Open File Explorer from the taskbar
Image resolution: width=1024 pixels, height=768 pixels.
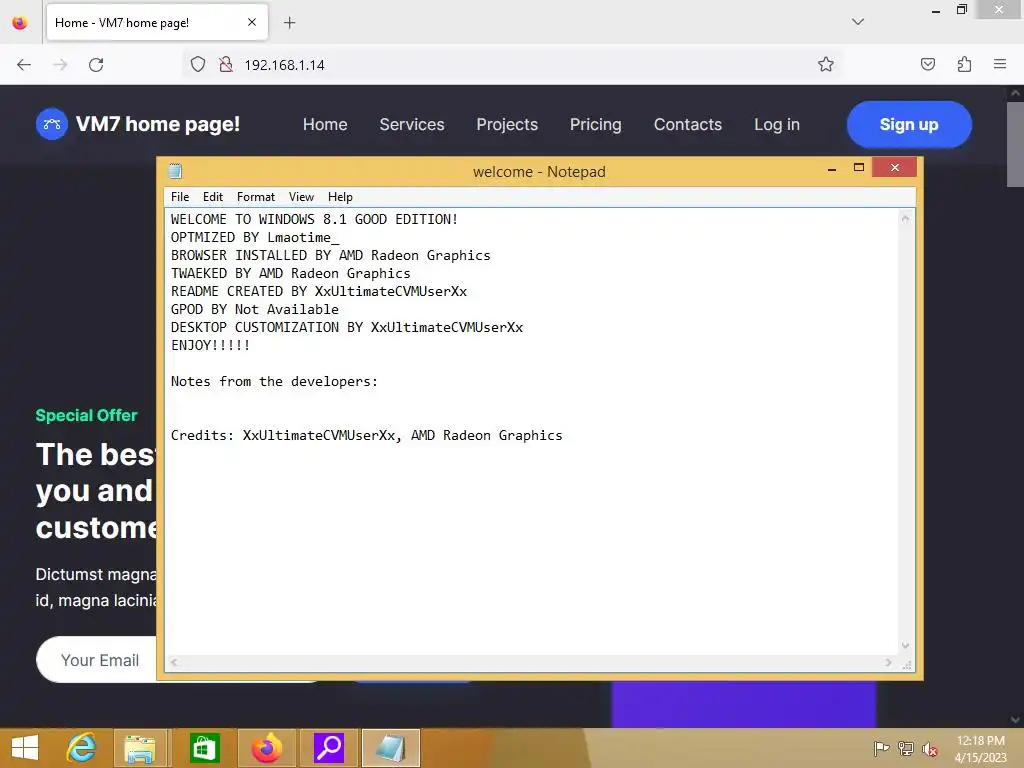(x=140, y=748)
